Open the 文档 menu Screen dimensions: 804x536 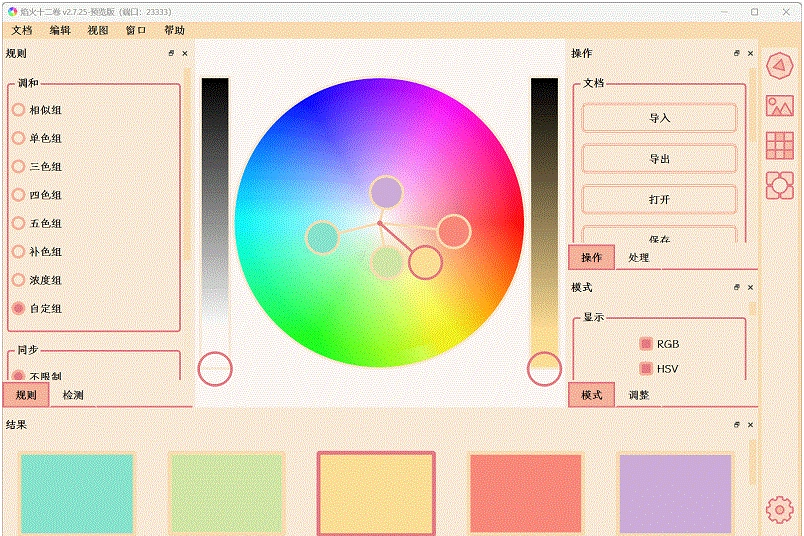click(21, 30)
